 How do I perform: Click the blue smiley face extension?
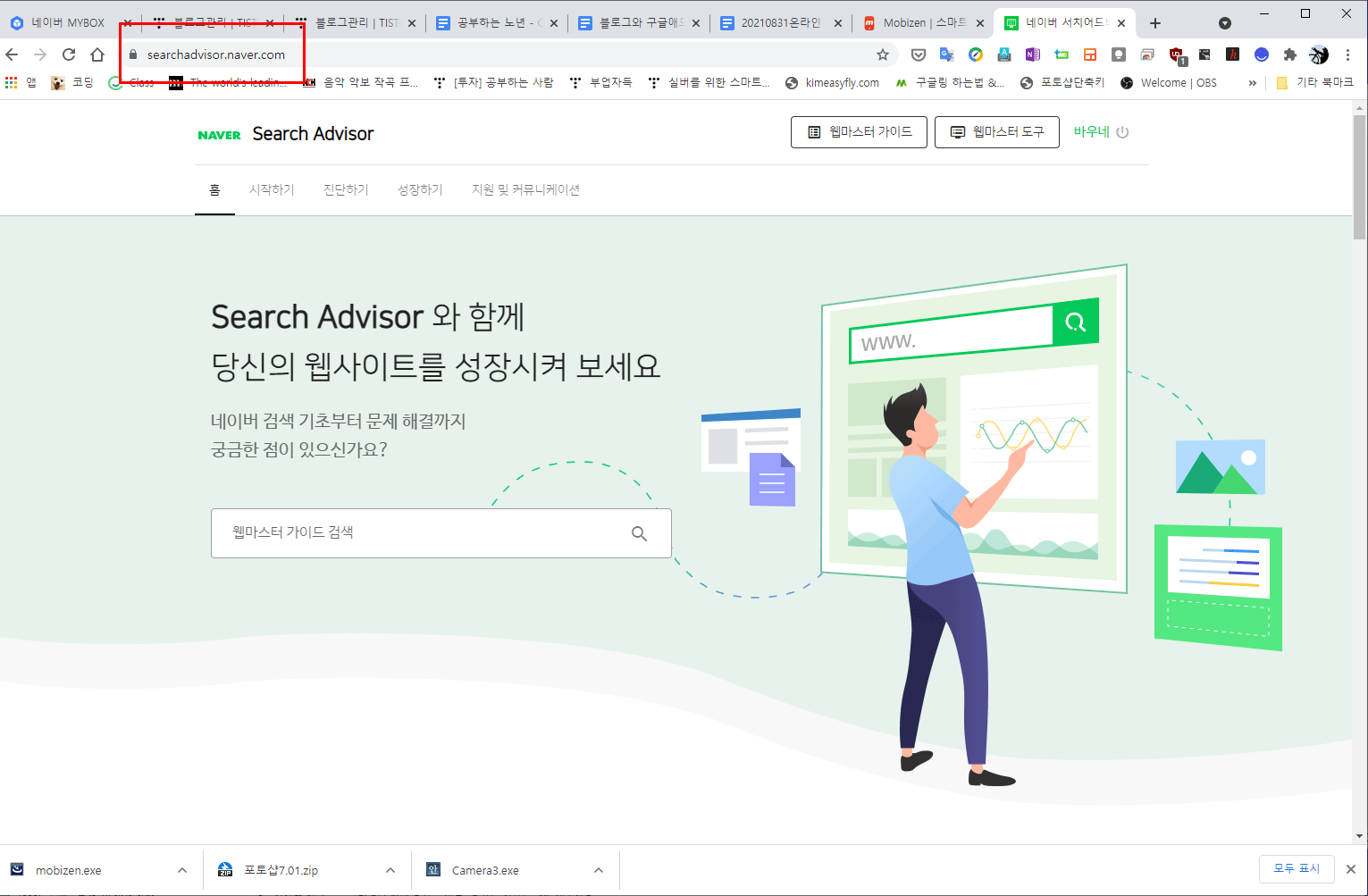pyautogui.click(x=1262, y=54)
